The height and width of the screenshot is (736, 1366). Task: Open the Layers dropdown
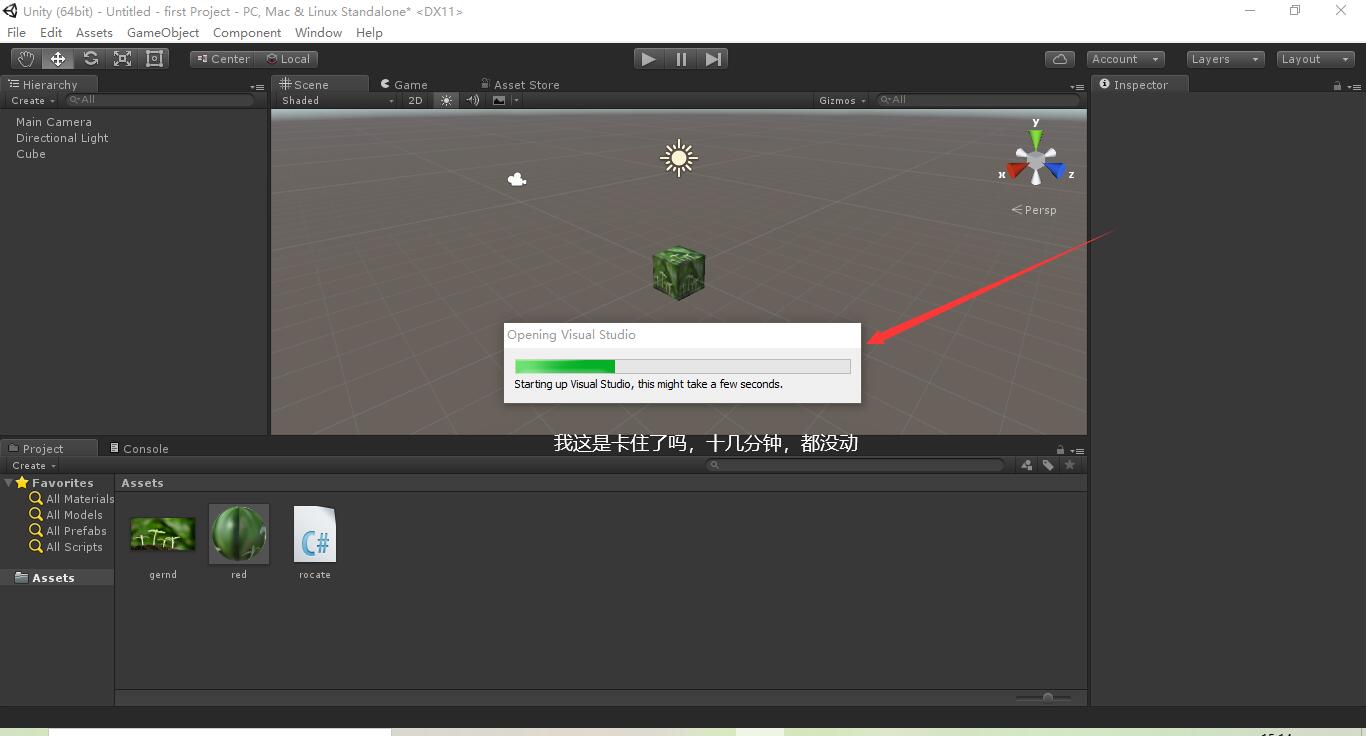point(1224,58)
